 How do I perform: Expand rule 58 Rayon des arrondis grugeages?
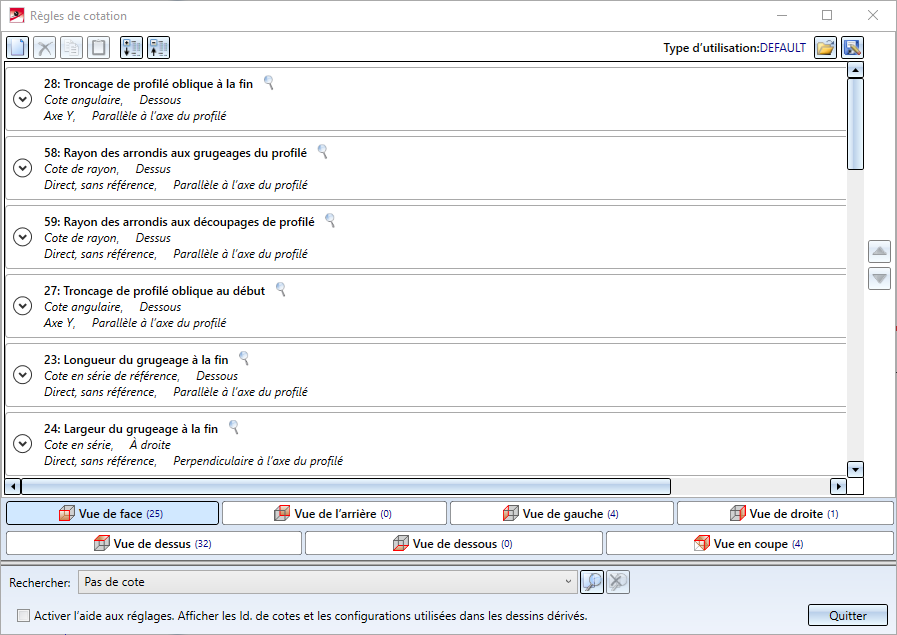(x=22, y=168)
